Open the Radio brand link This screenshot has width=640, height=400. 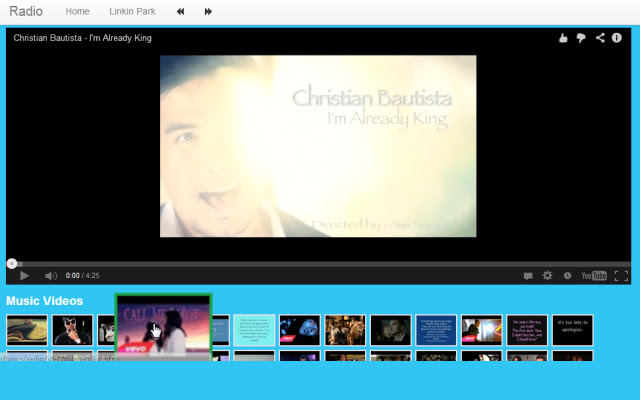26,11
